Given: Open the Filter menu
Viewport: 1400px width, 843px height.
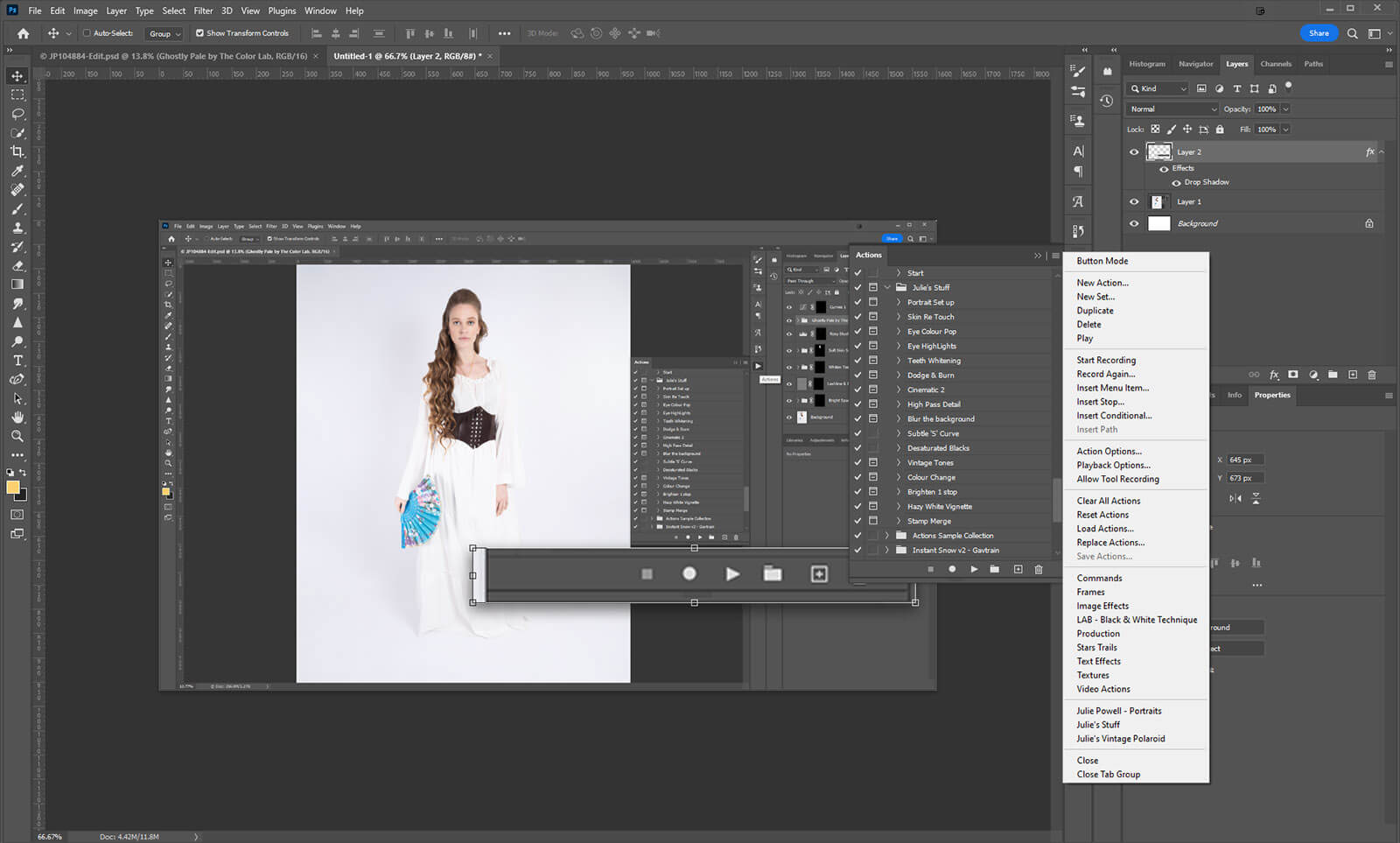Looking at the screenshot, I should [203, 11].
